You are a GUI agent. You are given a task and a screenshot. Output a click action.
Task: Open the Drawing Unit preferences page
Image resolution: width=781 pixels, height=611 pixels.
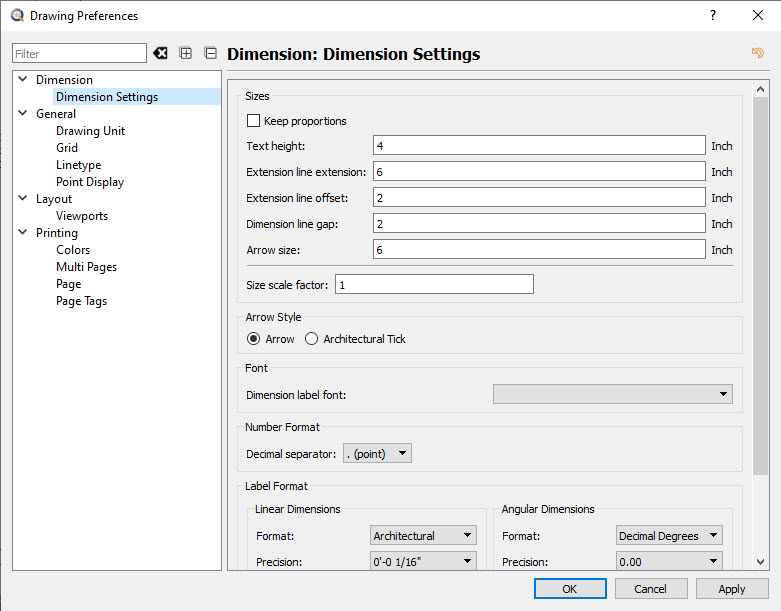coord(90,131)
